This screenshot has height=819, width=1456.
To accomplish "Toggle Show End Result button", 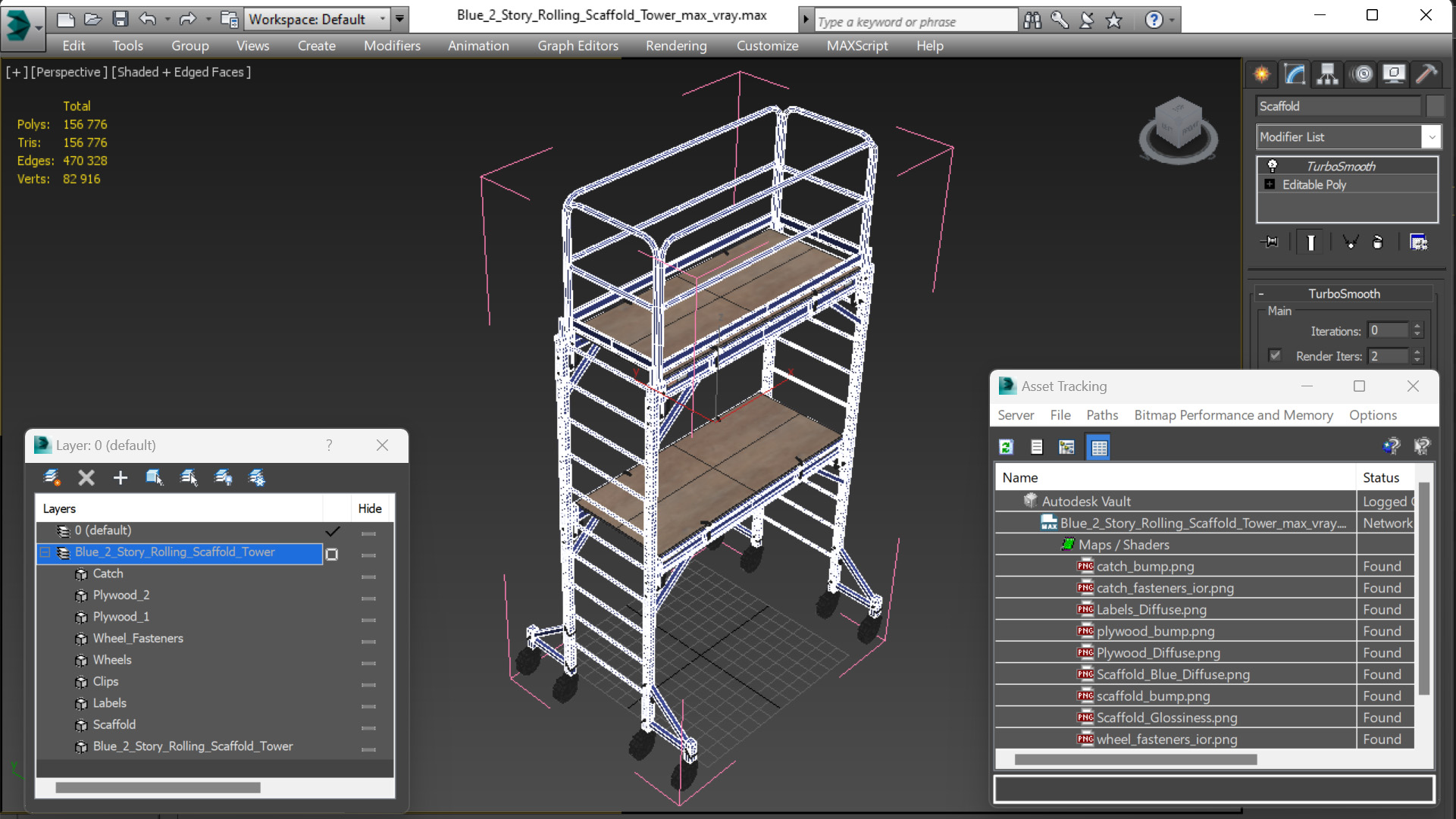I will [1310, 242].
